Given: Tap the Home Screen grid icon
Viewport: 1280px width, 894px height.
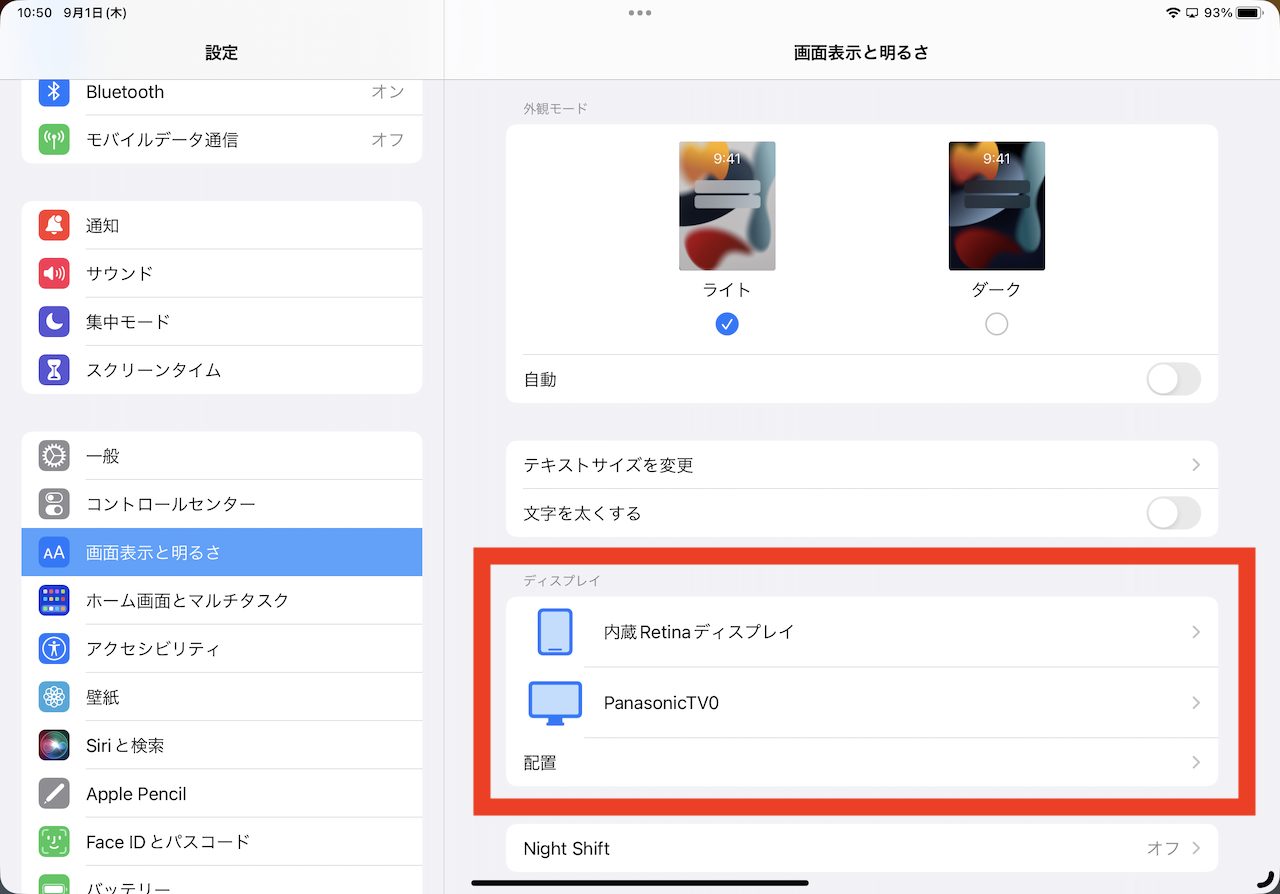Looking at the screenshot, I should pyautogui.click(x=54, y=600).
